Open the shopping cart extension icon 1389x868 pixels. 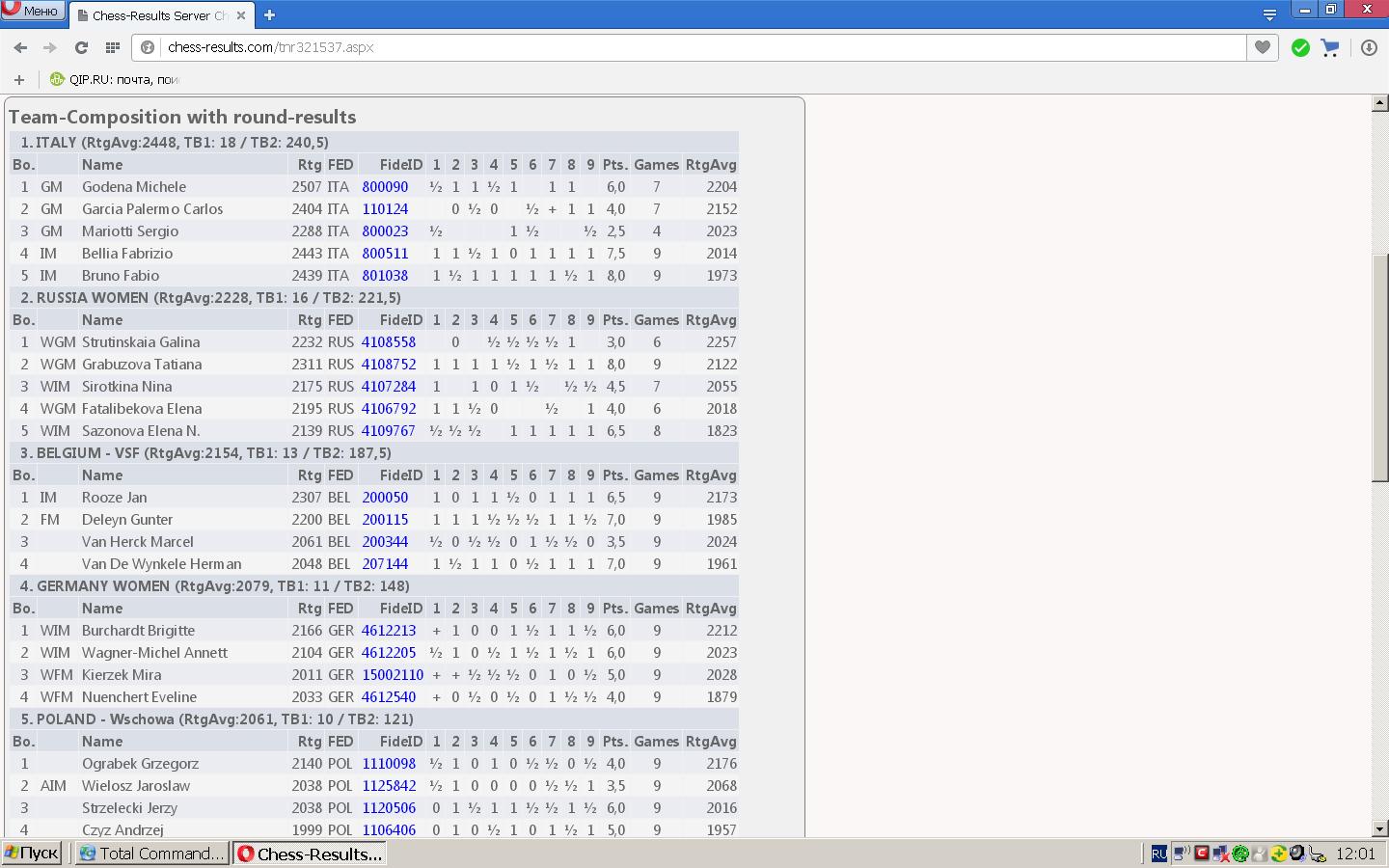[x=1330, y=47]
